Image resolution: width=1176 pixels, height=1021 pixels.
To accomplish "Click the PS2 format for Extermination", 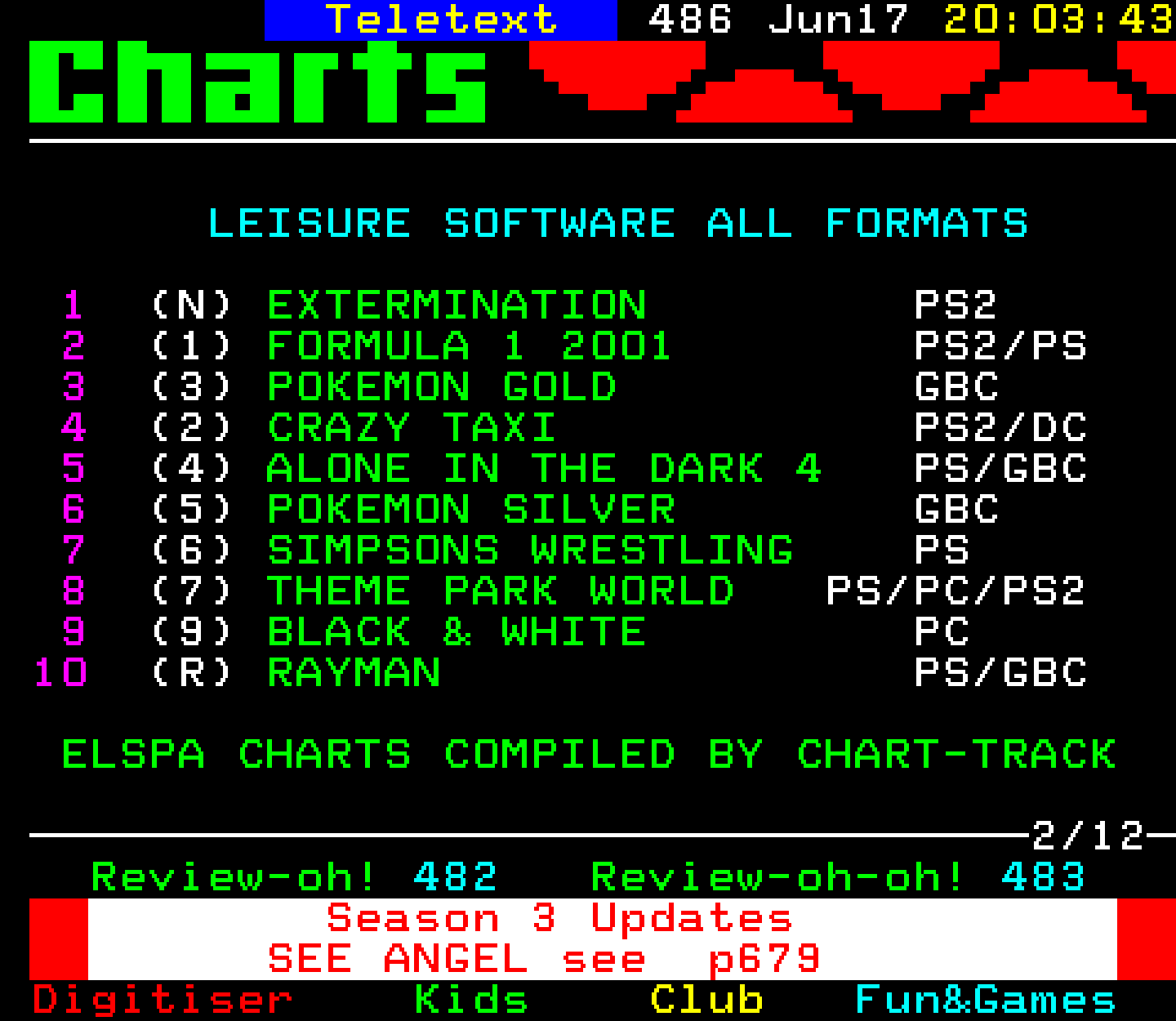I will (955, 305).
